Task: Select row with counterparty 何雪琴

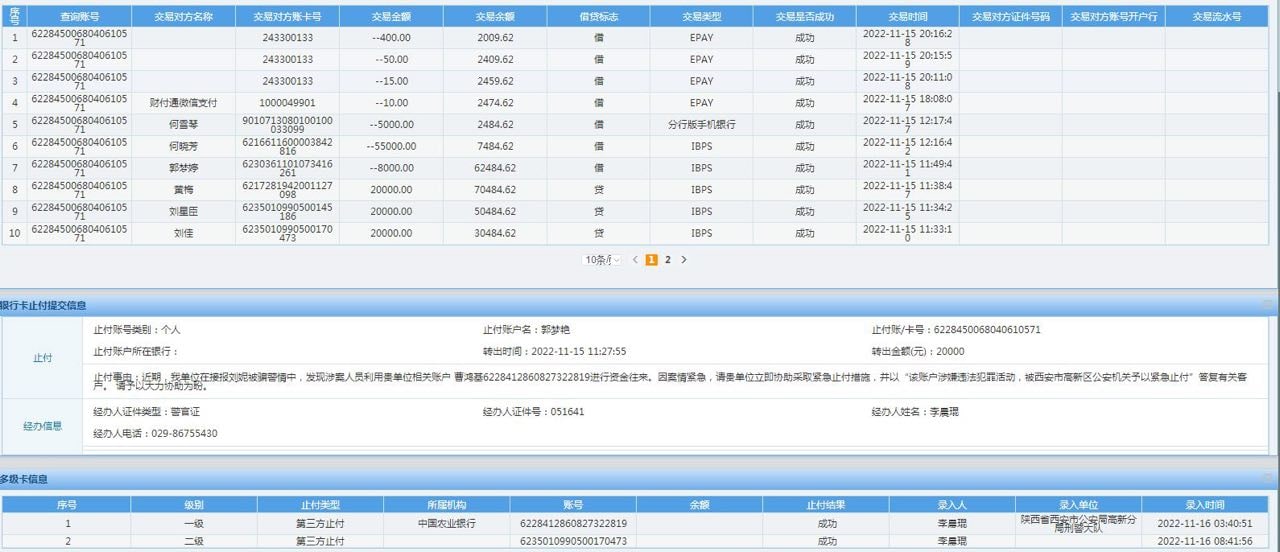Action: click(x=183, y=125)
